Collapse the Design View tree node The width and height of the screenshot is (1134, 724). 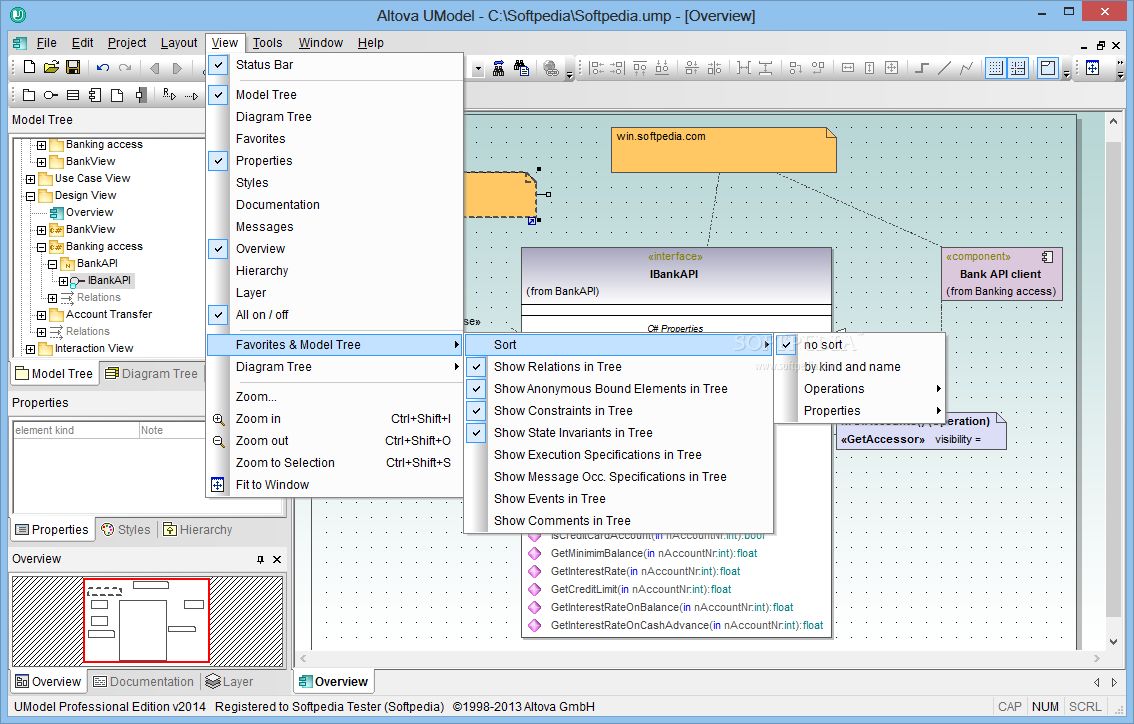point(30,196)
